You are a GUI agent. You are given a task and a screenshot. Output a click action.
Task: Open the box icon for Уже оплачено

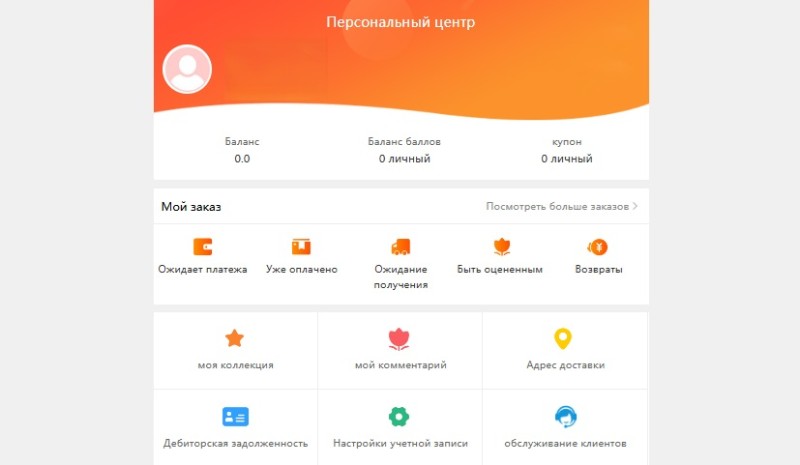[301, 247]
